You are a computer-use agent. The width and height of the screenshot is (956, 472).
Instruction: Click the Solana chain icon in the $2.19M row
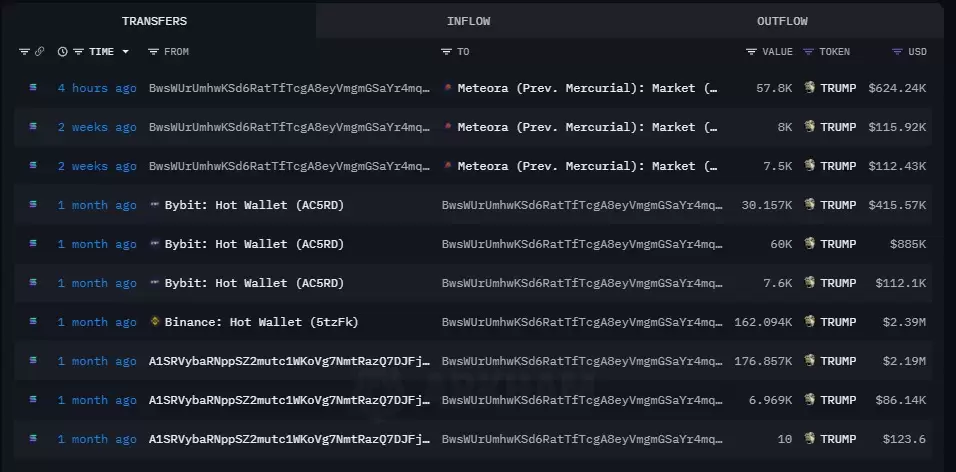point(33,360)
